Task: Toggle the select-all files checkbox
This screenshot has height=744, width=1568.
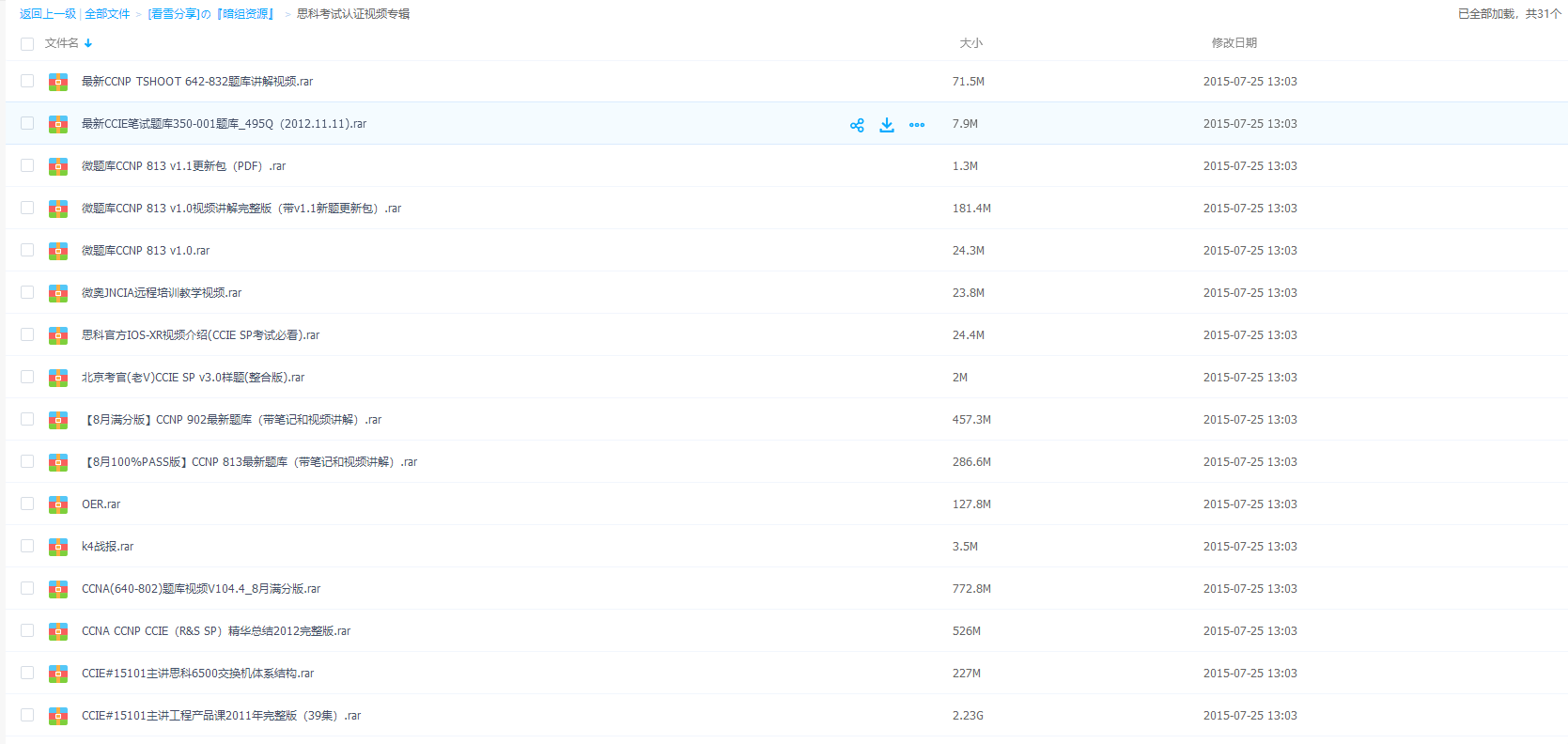Action: coord(27,44)
